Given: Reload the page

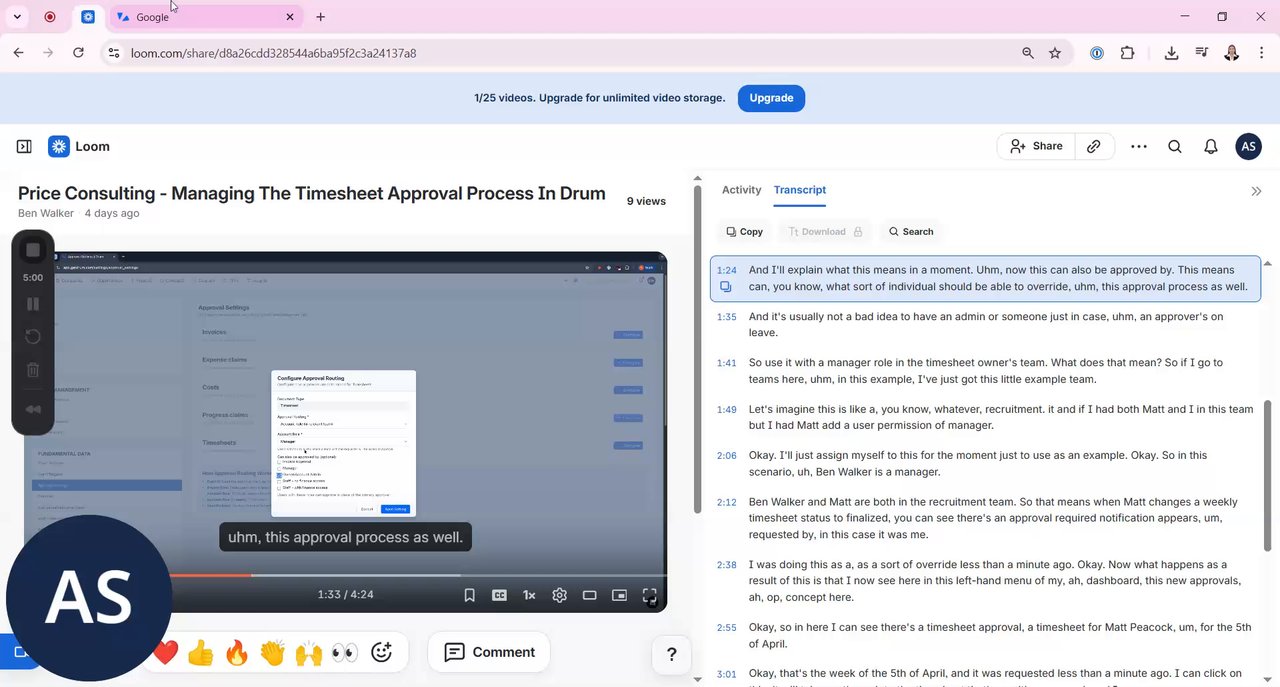Looking at the screenshot, I should pos(78,53).
